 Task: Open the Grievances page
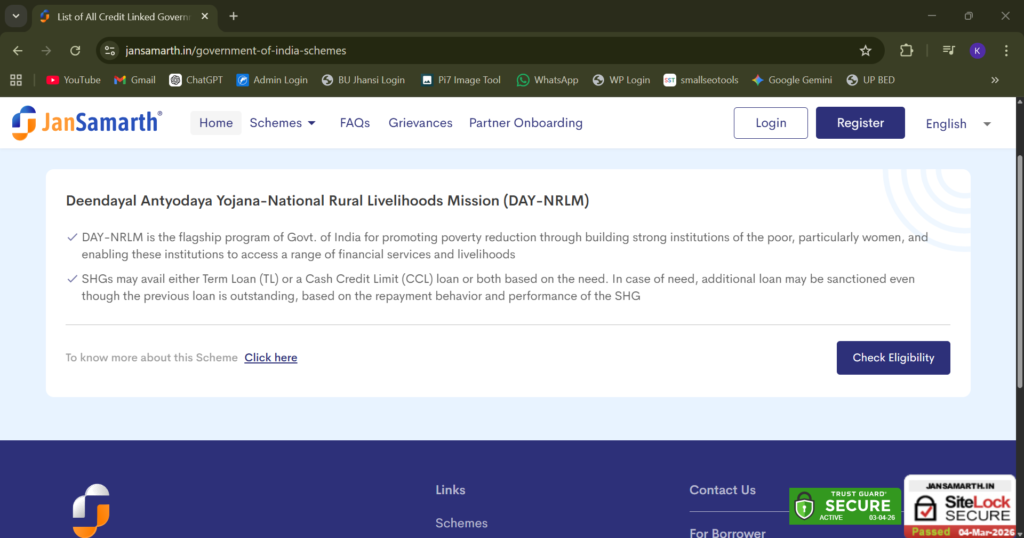coord(420,123)
